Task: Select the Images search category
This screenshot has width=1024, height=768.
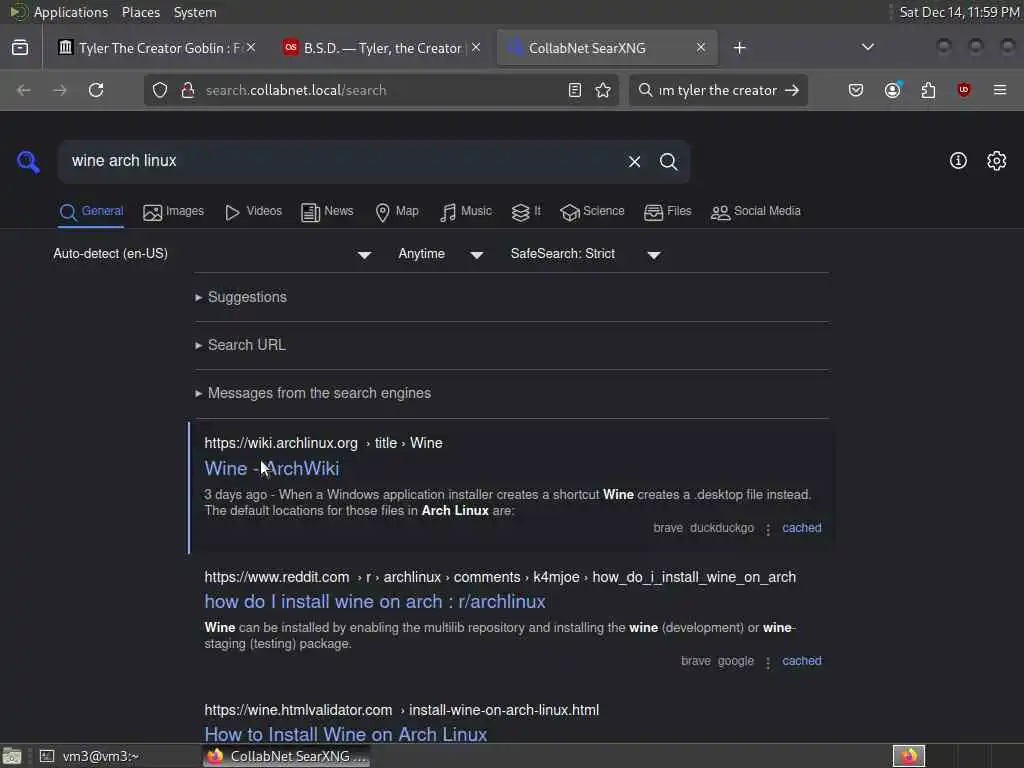Action: tap(174, 212)
